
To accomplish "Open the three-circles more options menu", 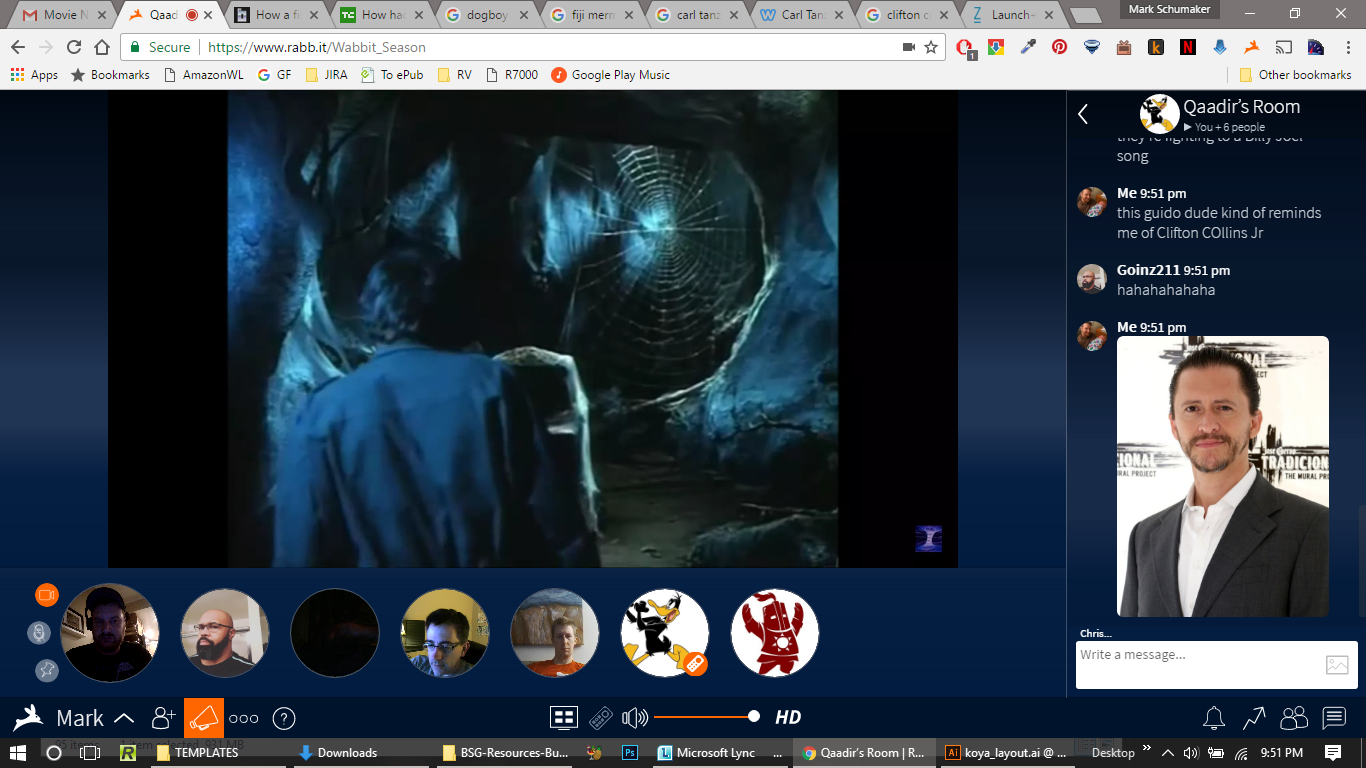I will 244,718.
